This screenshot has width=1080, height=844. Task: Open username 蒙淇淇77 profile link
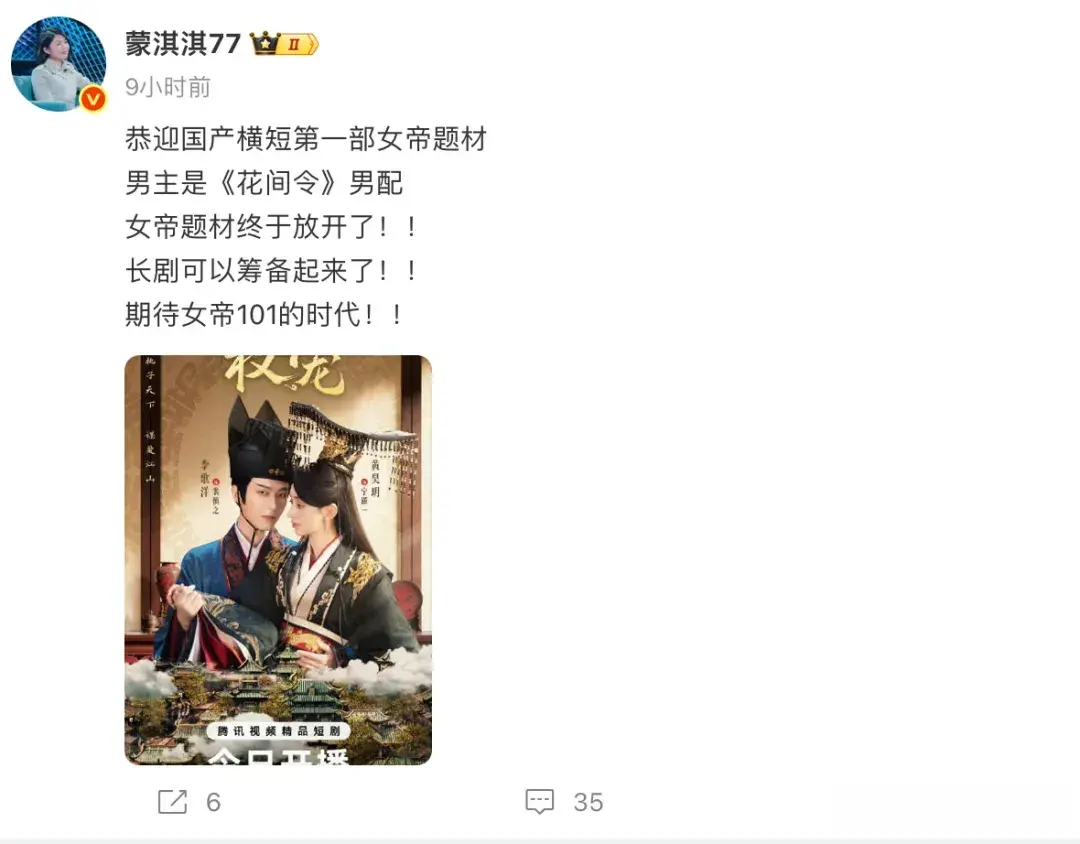[x=183, y=44]
